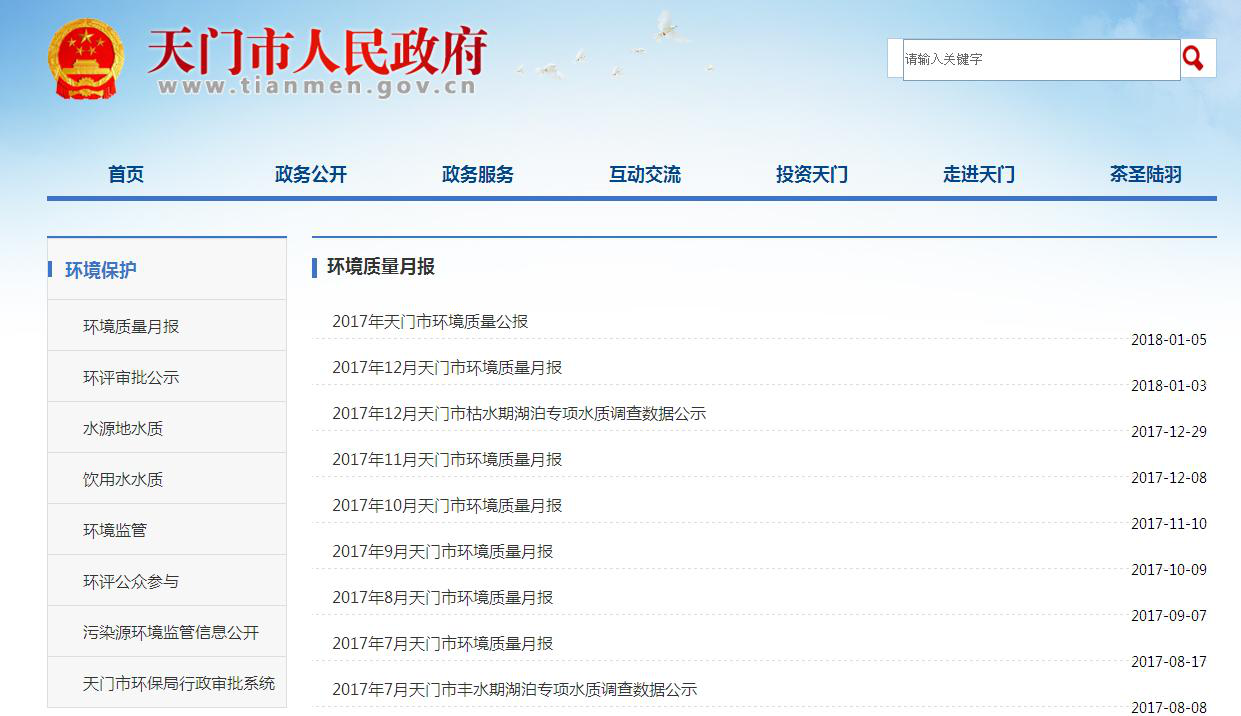Open 2017年8月天门市环境质量月报 article
Image resolution: width=1241 pixels, height=716 pixels.
443,597
